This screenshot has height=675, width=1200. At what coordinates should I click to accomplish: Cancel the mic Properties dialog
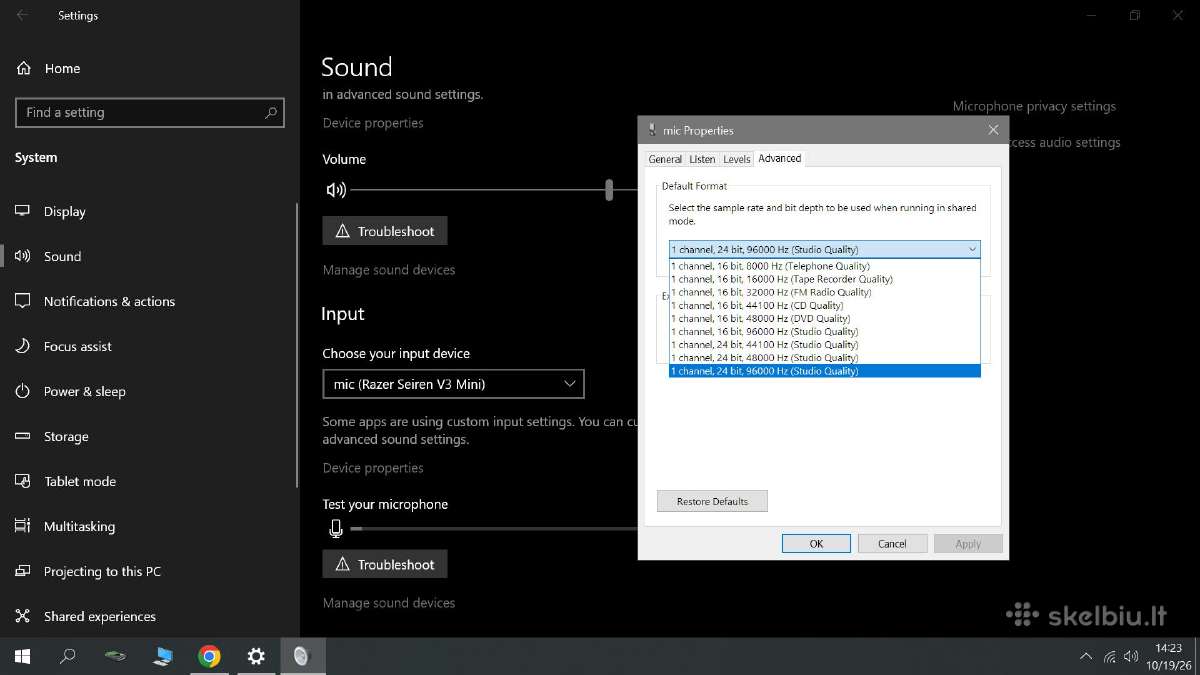[x=892, y=544]
